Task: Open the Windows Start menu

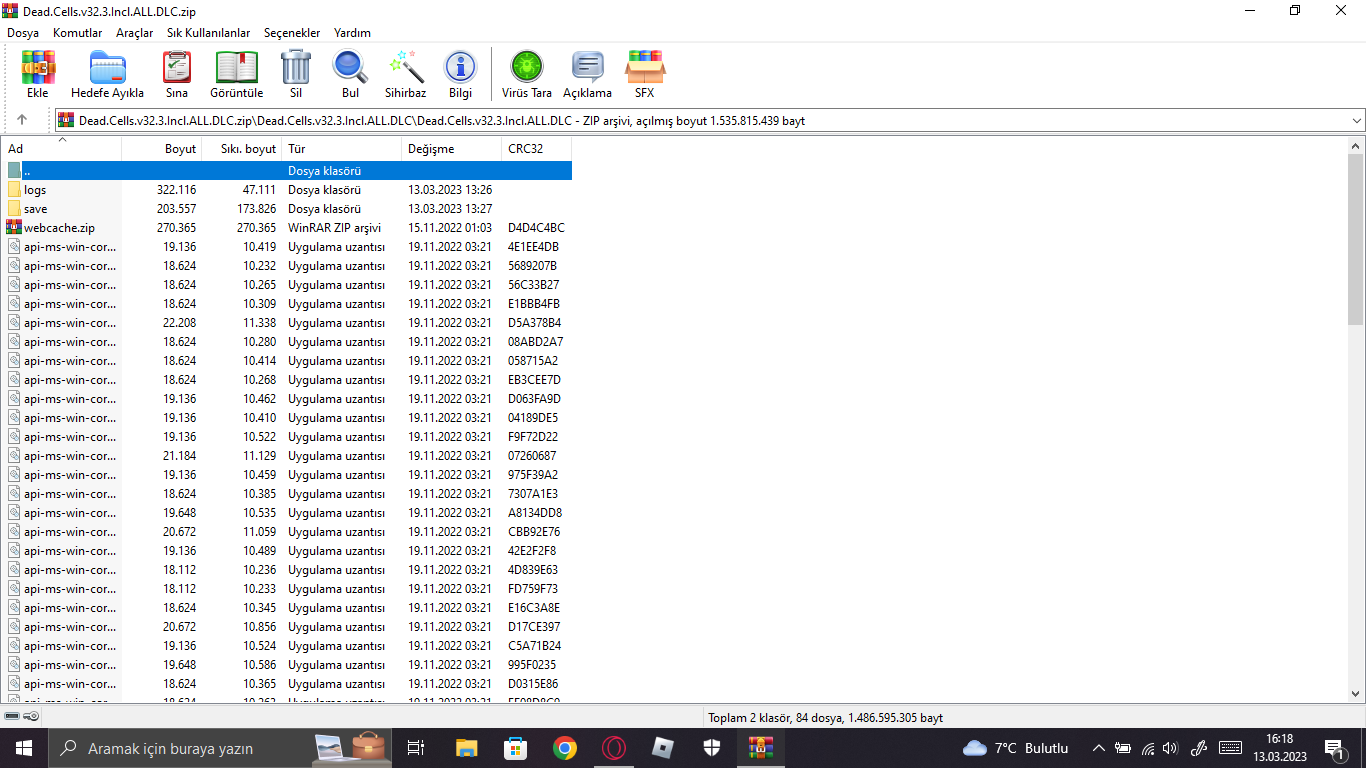Action: (23, 748)
